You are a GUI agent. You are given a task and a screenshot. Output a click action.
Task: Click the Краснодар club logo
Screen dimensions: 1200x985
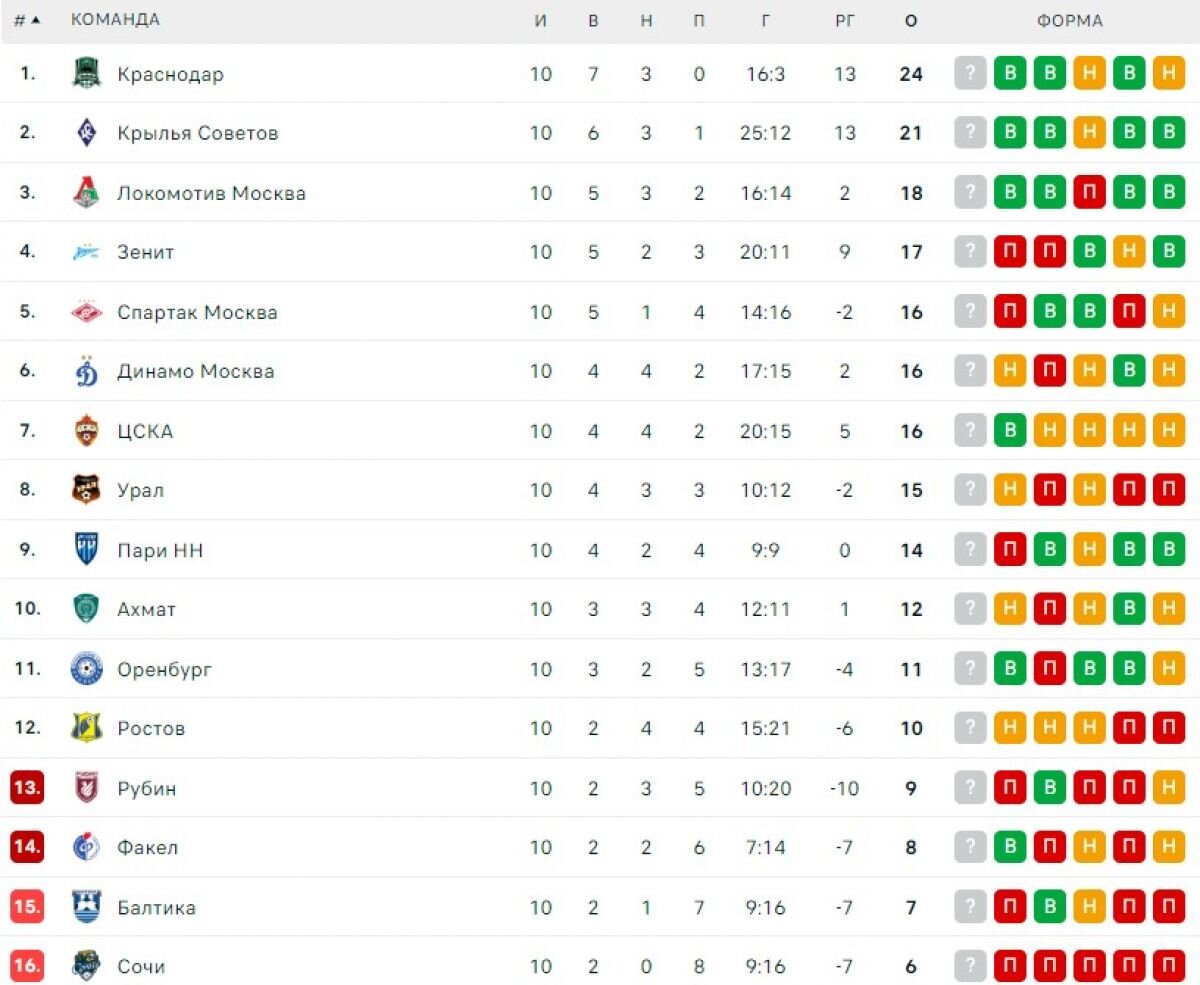click(x=87, y=74)
